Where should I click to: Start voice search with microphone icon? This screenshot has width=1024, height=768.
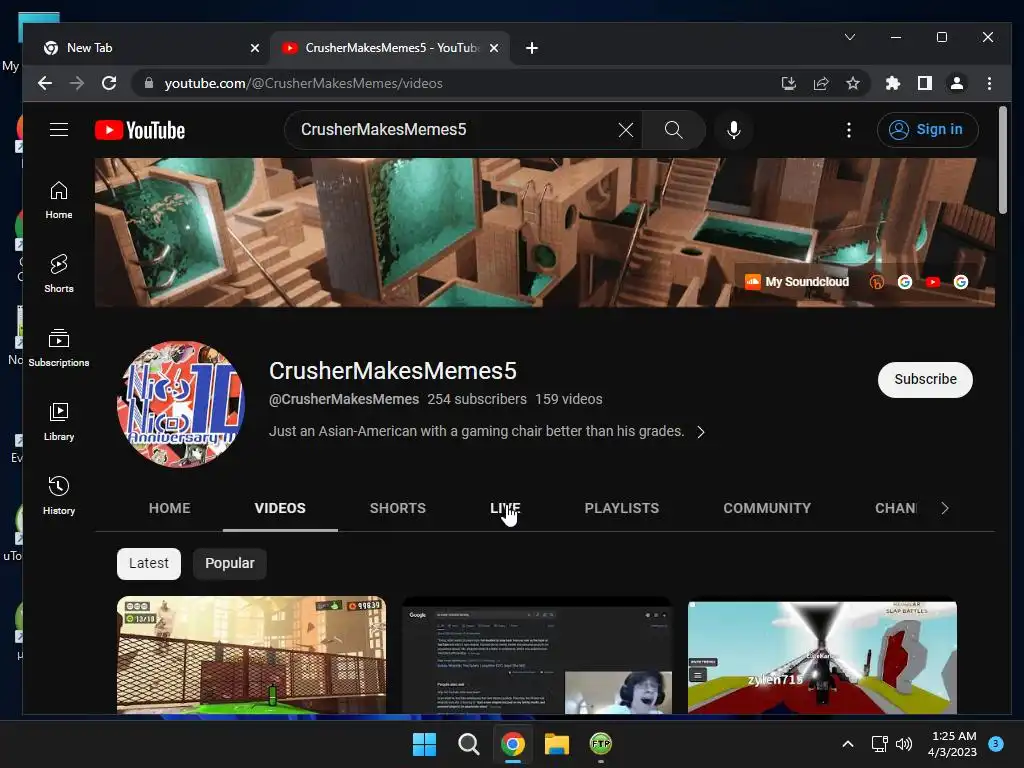click(734, 130)
